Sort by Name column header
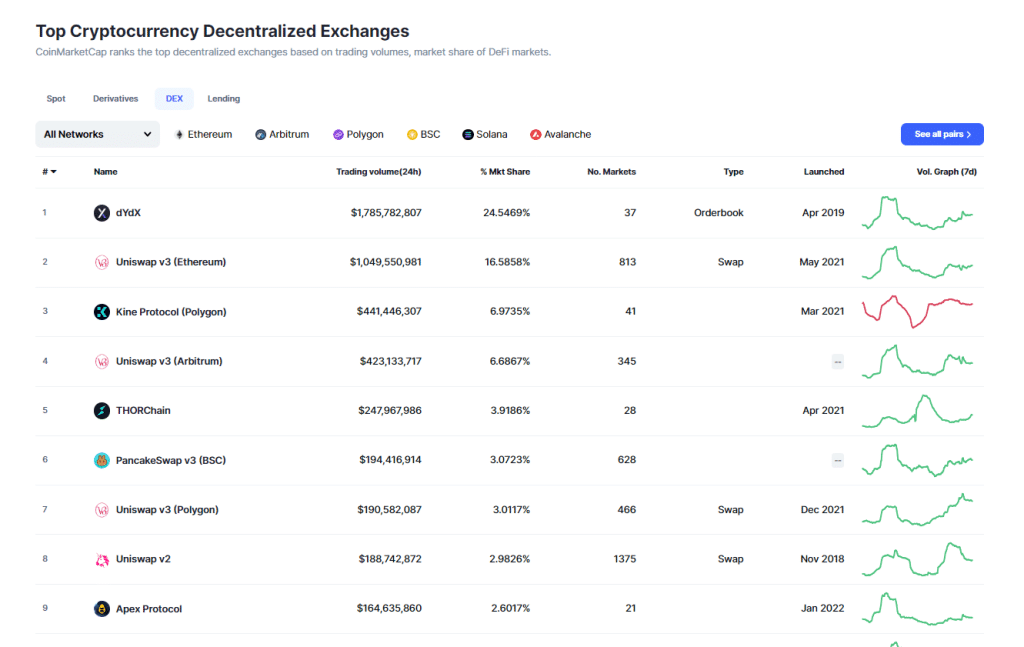The height and width of the screenshot is (647, 1024). point(105,172)
